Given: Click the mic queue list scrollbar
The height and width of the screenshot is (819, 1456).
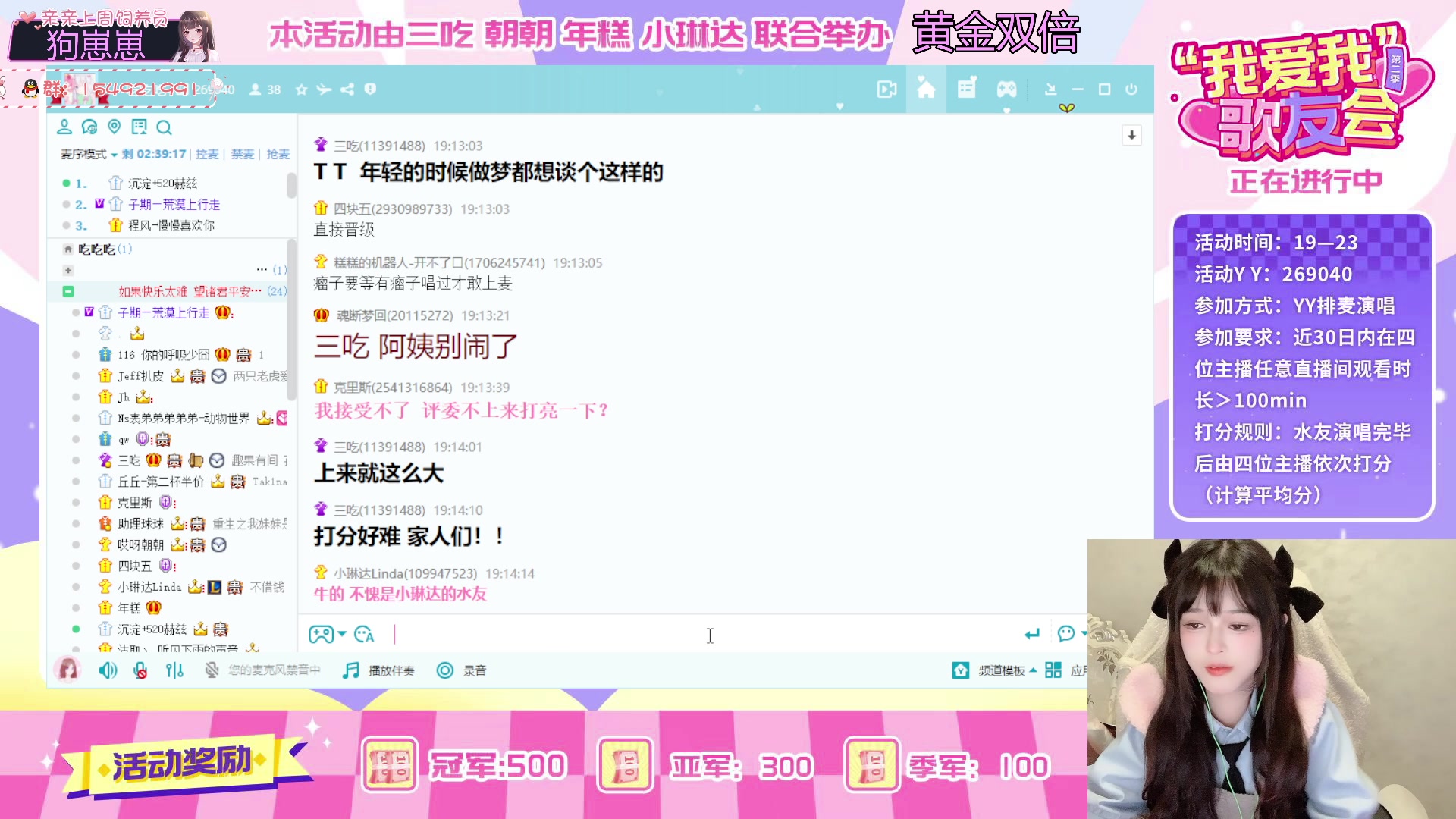Looking at the screenshot, I should (291, 185).
